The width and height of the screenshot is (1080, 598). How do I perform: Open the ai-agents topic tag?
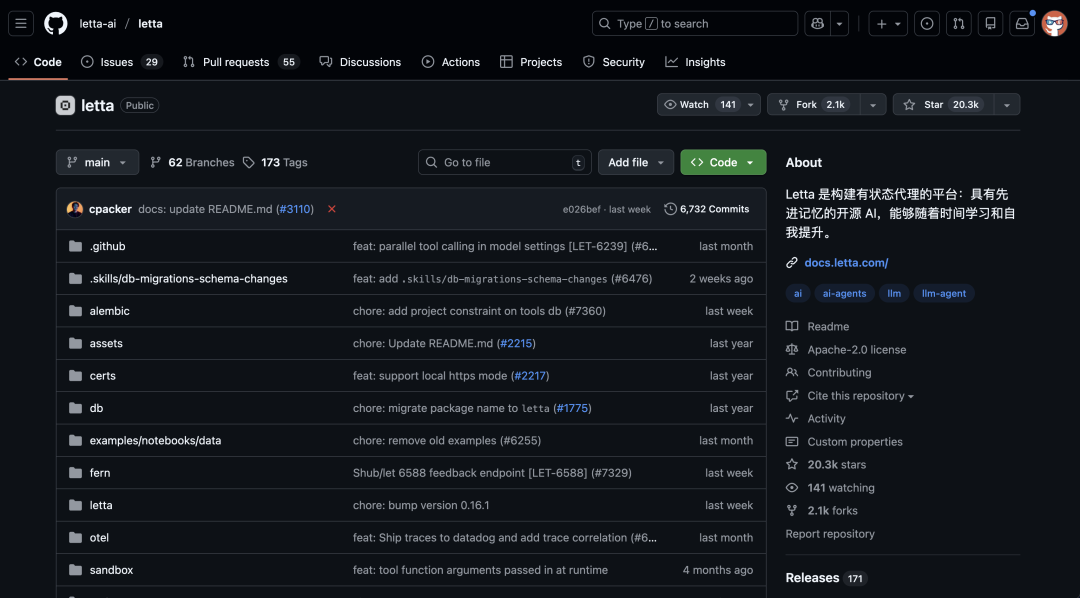(x=846, y=293)
